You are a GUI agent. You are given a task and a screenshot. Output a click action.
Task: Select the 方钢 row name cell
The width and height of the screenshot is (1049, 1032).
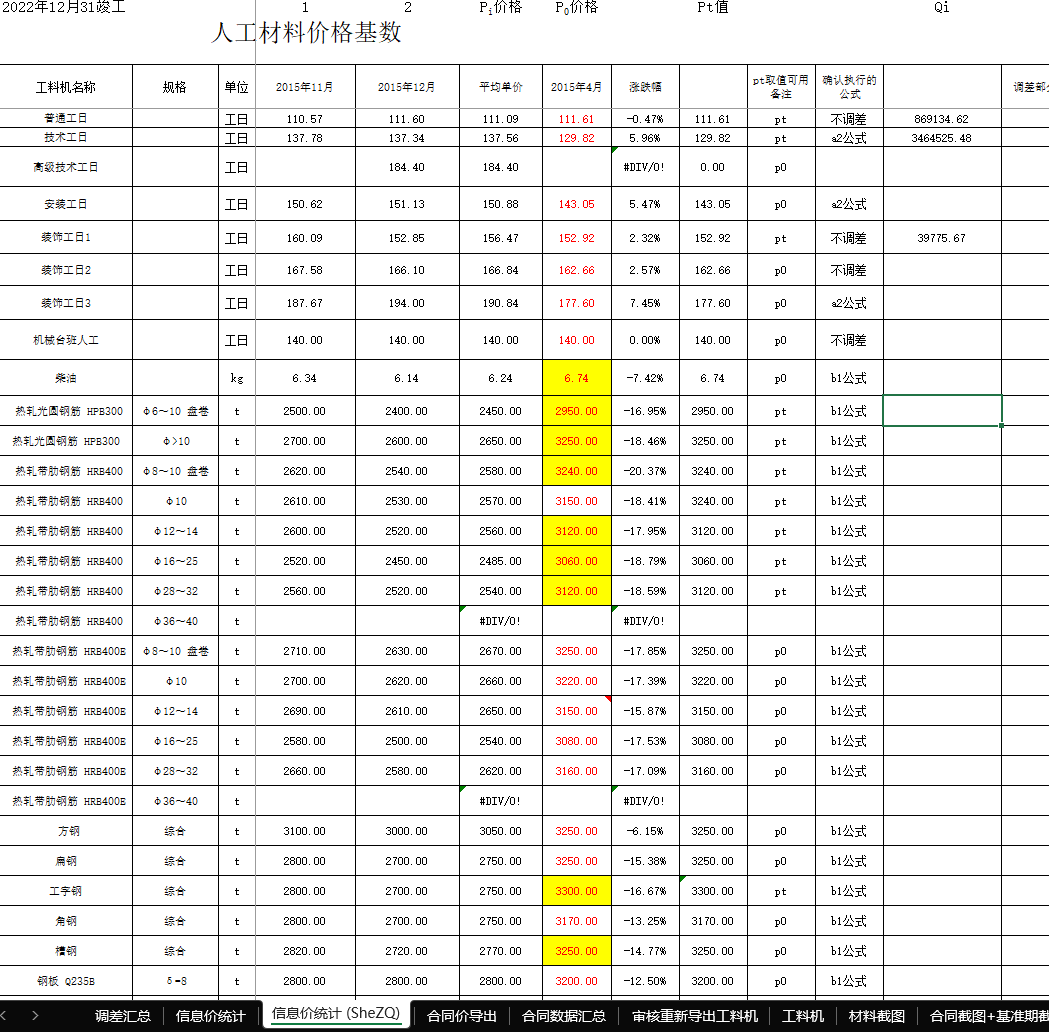66,831
